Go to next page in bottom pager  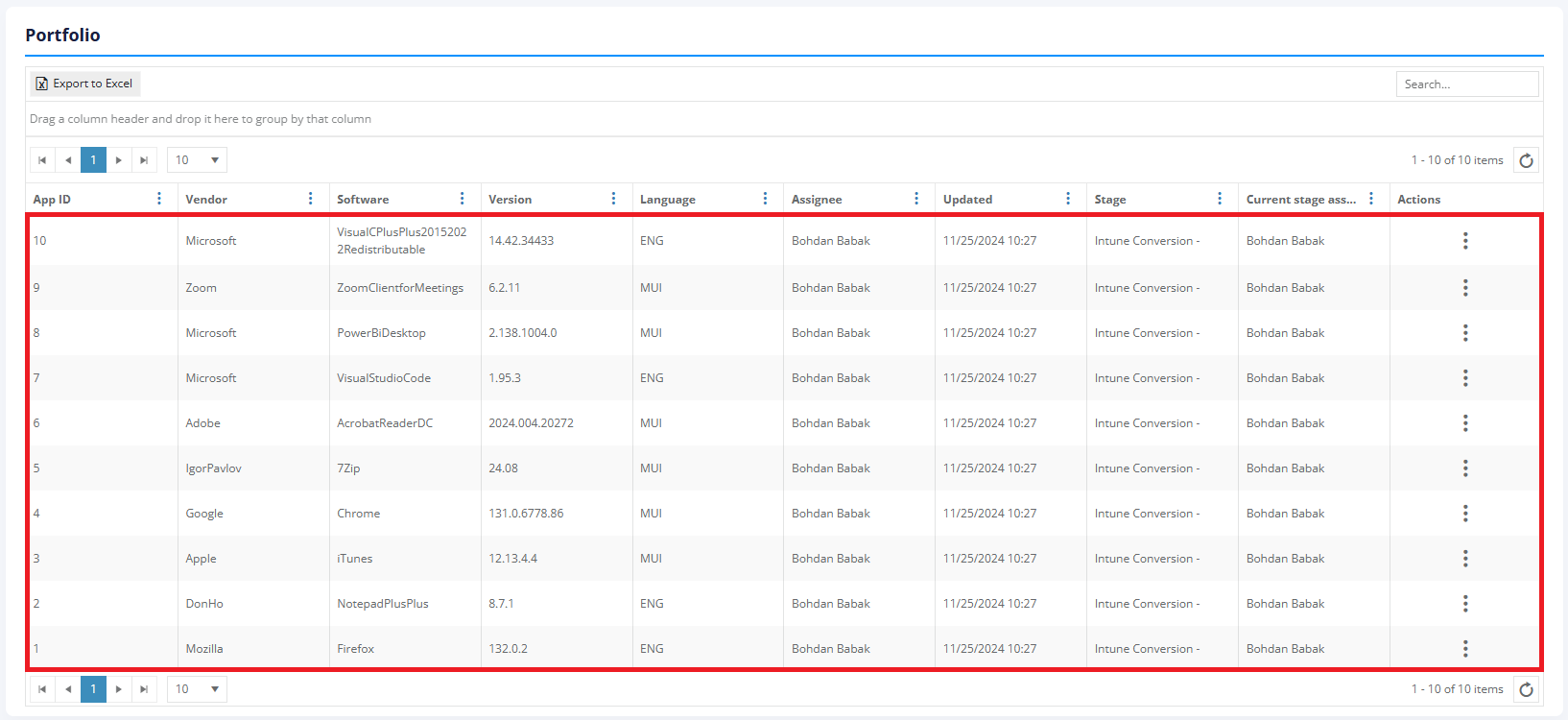tap(119, 689)
